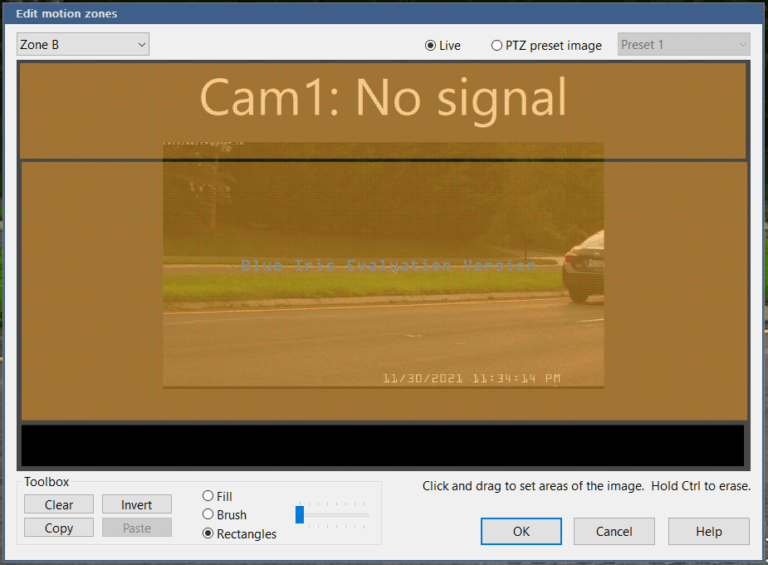
Task: Open the Preset 1 dropdown
Action: point(684,45)
